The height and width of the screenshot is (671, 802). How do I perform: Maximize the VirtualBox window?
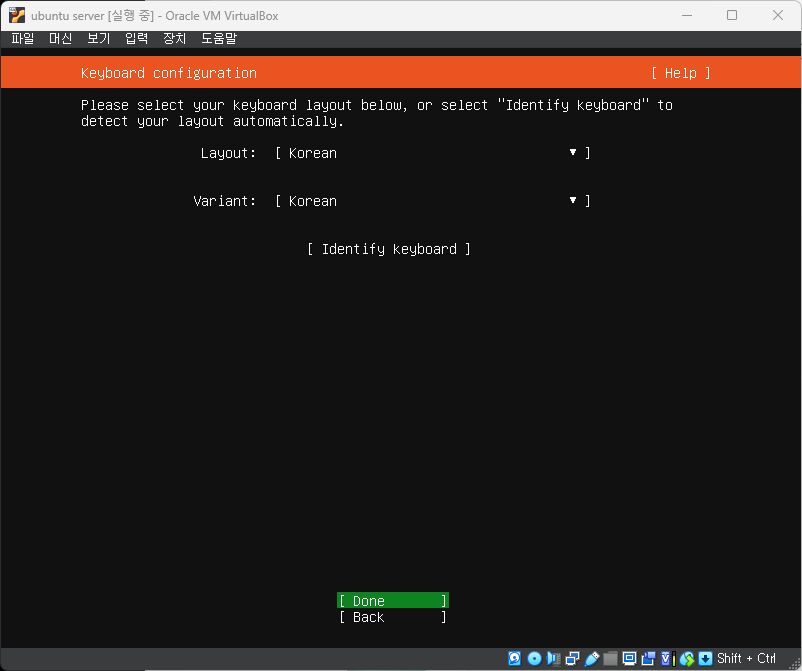pyautogui.click(x=732, y=15)
